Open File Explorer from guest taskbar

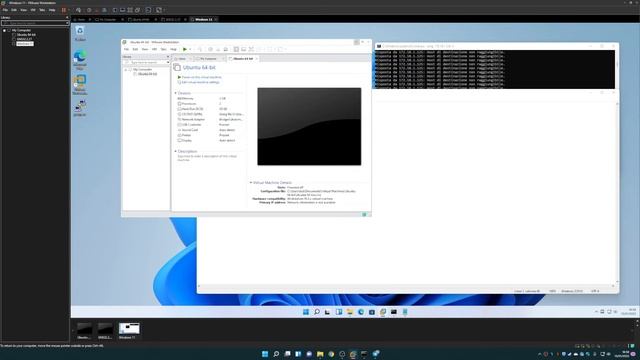350,312
